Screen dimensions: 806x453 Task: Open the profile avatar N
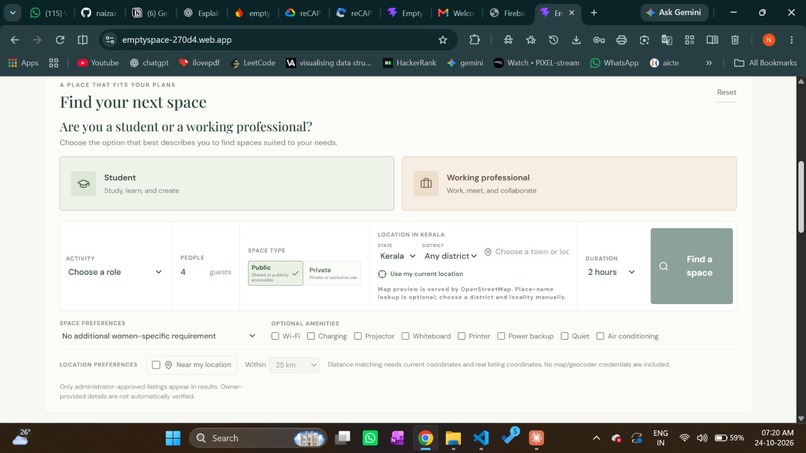pyautogui.click(x=768, y=40)
